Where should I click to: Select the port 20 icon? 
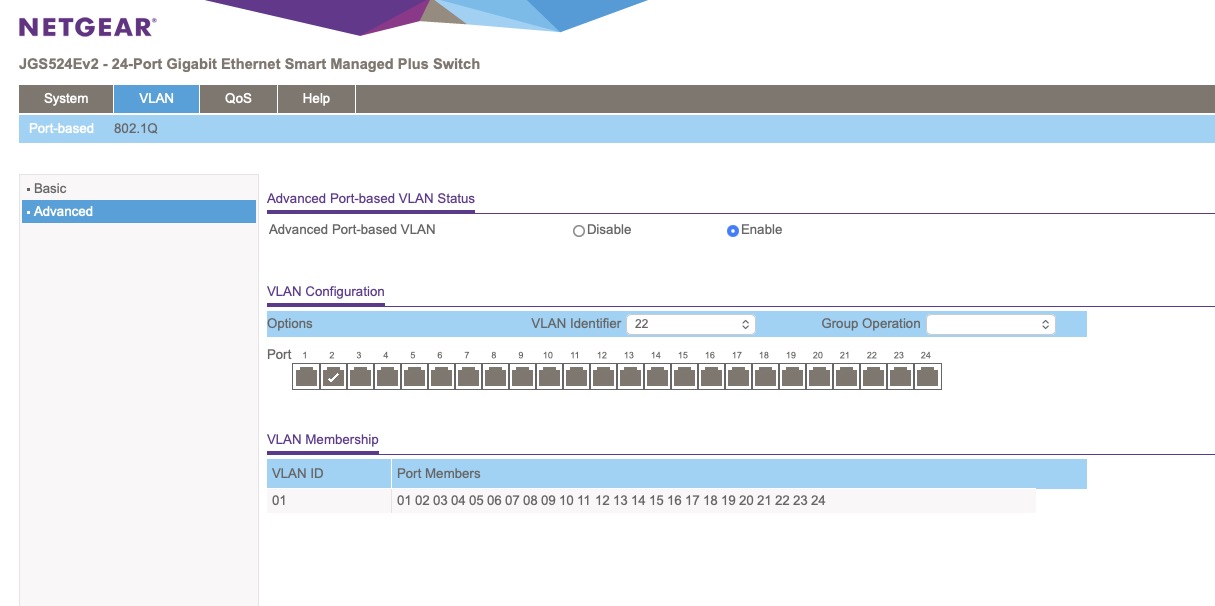click(819, 377)
